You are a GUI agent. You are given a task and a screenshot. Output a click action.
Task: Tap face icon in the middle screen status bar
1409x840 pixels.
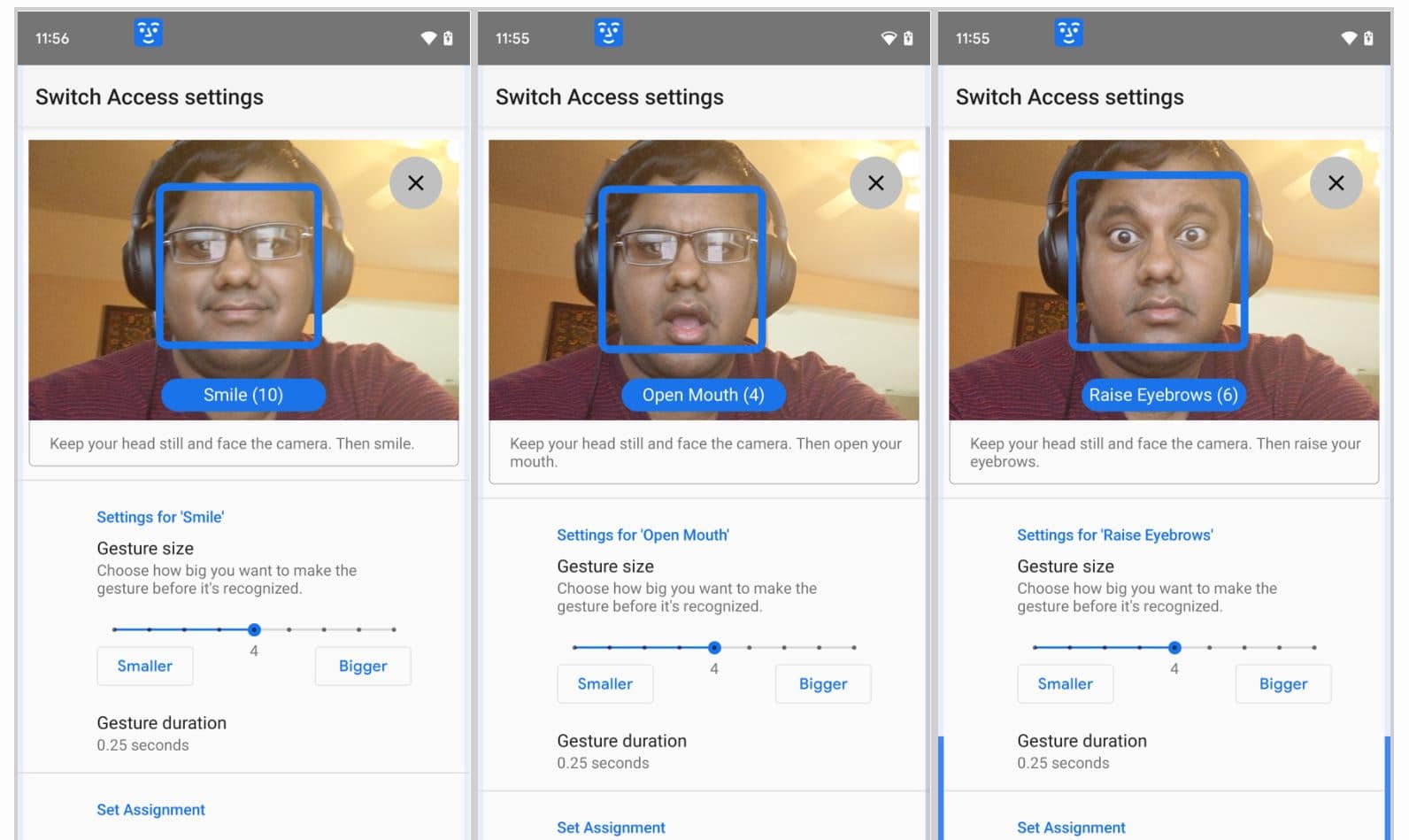(608, 34)
